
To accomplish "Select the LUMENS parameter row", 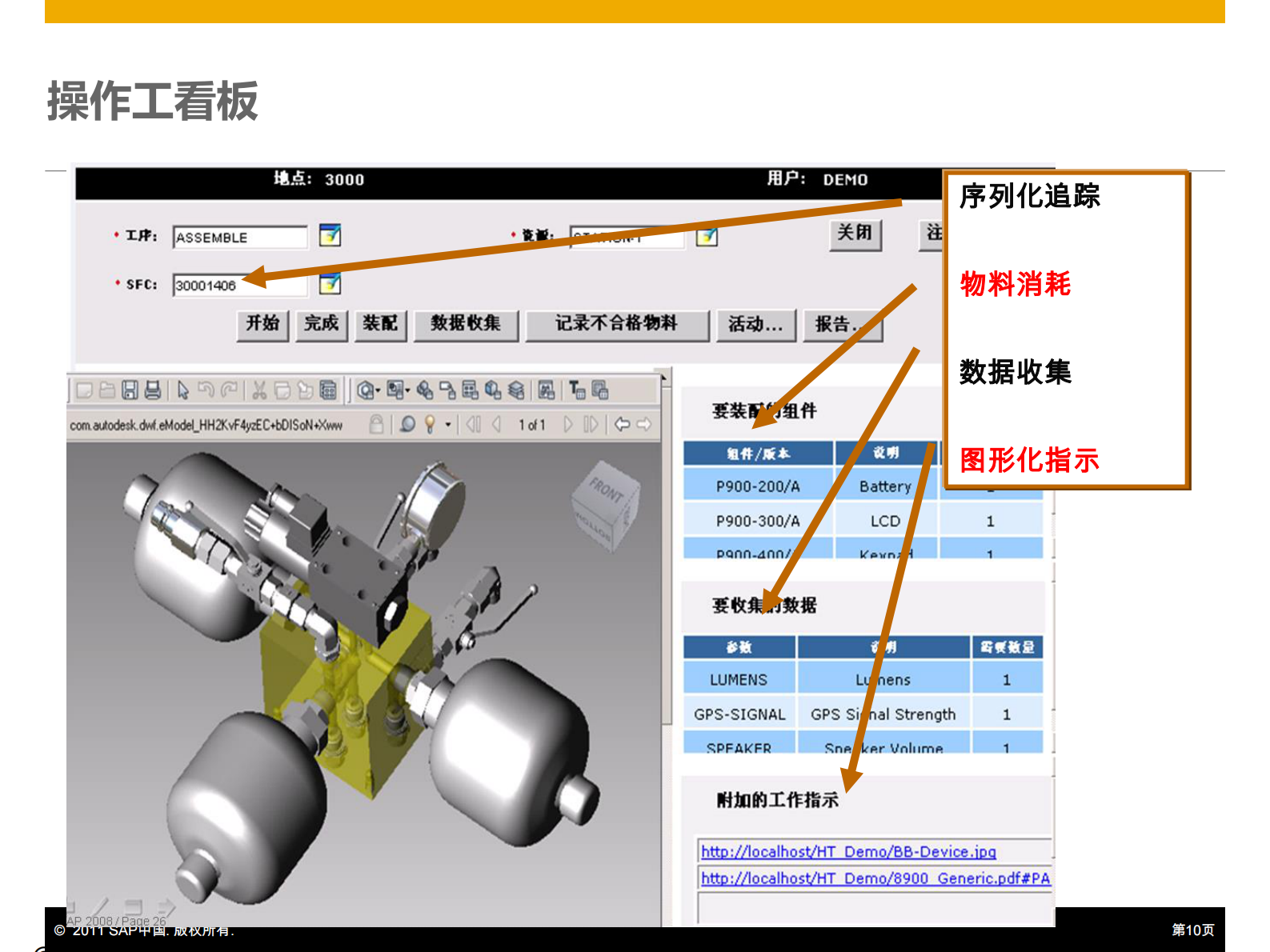I will pos(863,680).
